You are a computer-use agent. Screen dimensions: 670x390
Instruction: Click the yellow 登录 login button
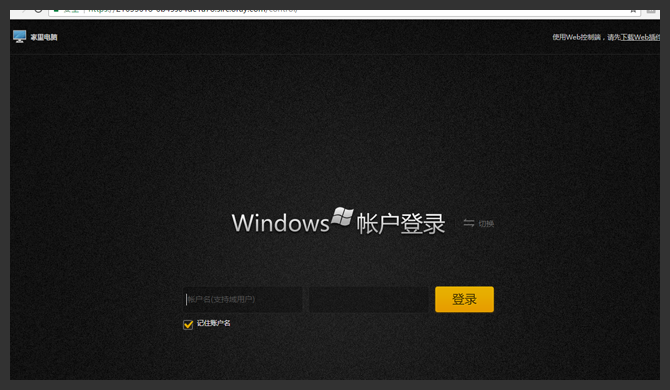tap(464, 299)
